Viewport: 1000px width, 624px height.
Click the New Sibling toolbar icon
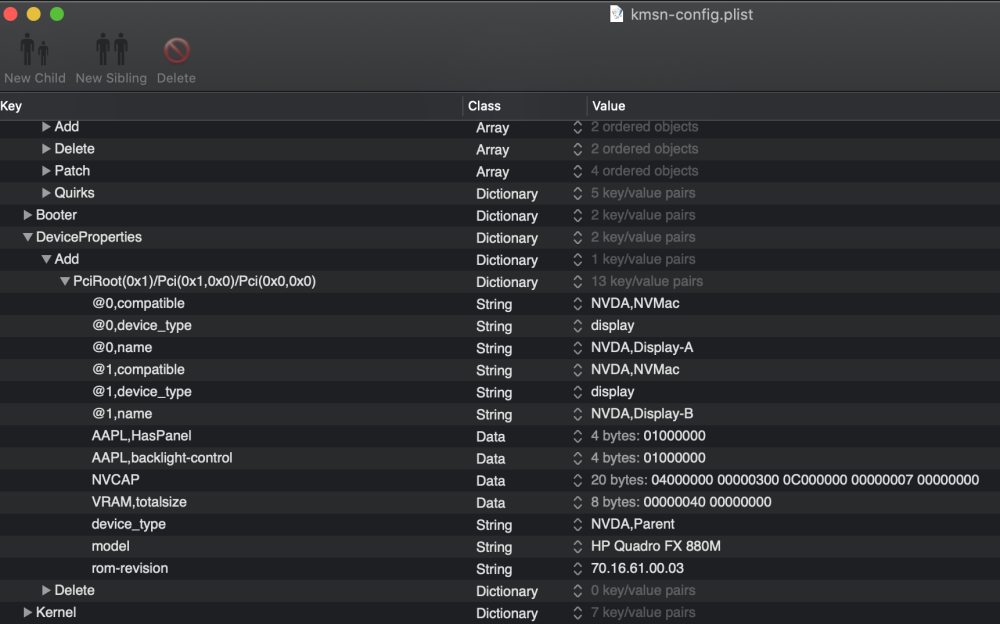[x=112, y=50]
